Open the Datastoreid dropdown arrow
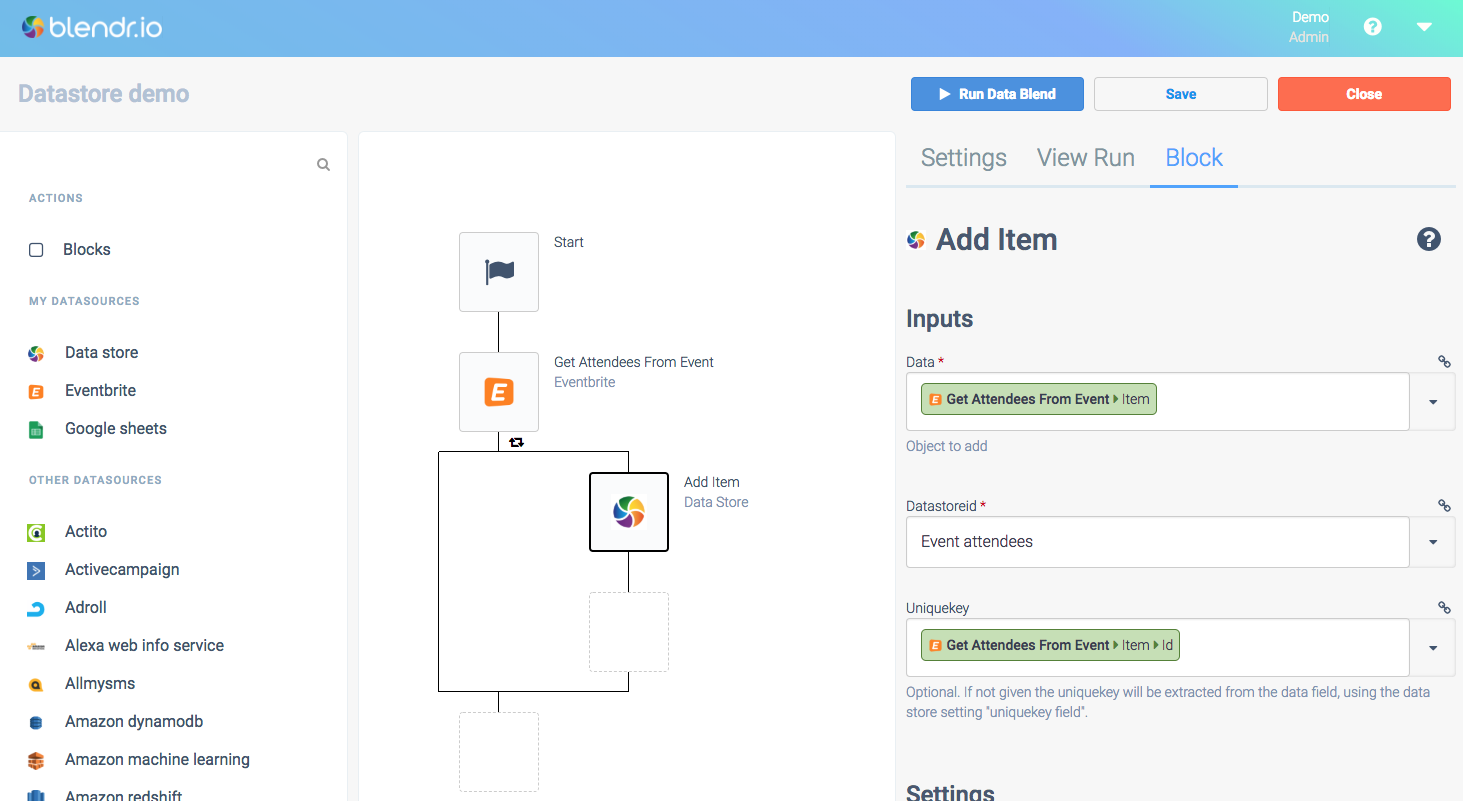Image resolution: width=1463 pixels, height=801 pixels. click(x=1433, y=542)
